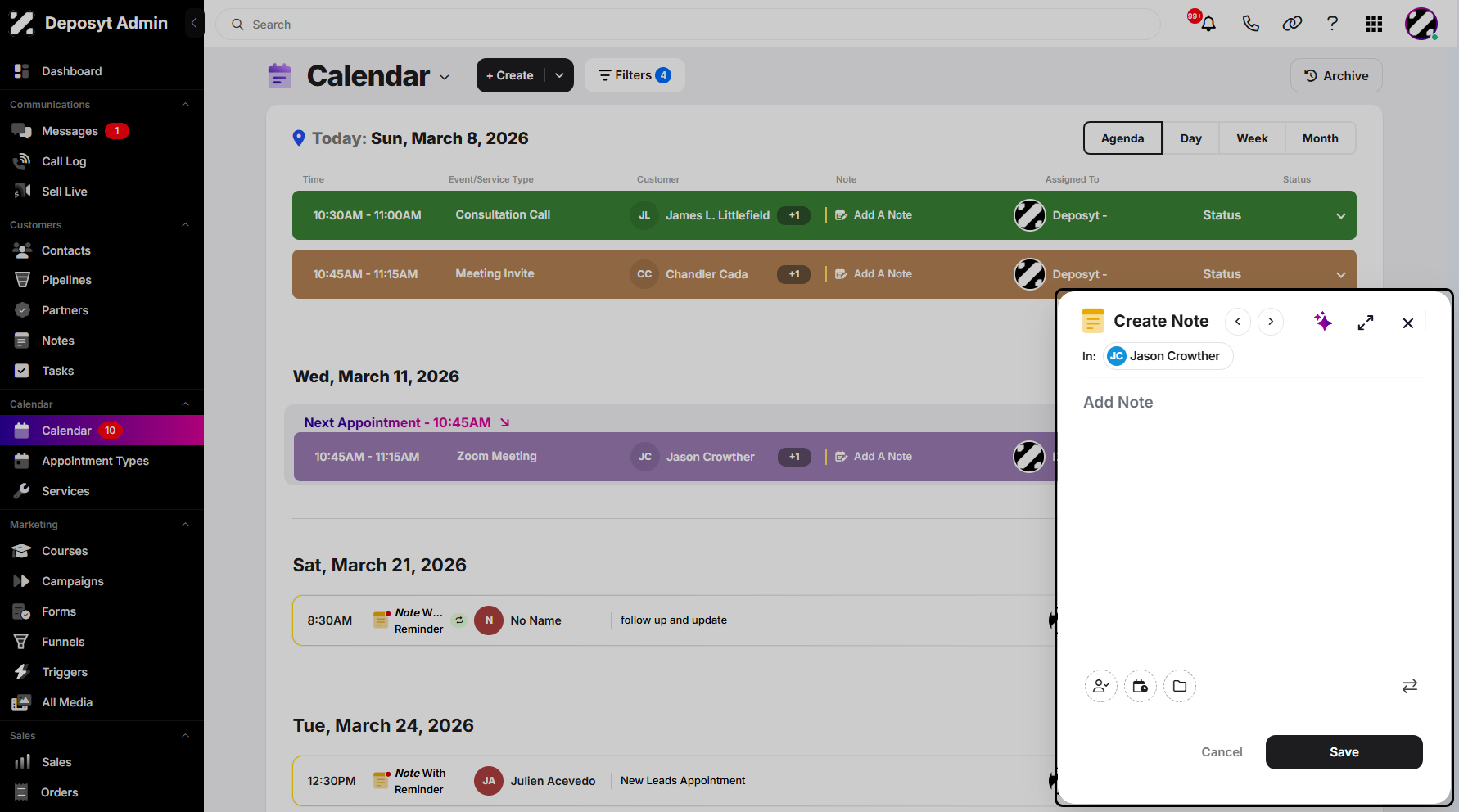Click the Add Note text area

point(1253,524)
